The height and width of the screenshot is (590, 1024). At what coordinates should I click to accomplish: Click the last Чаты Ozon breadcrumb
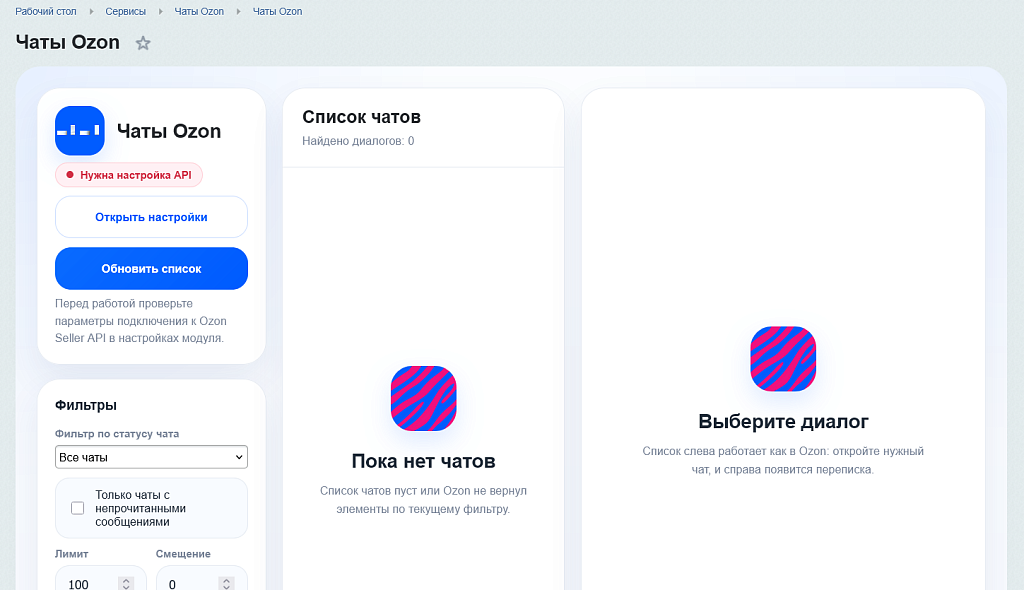tap(278, 11)
